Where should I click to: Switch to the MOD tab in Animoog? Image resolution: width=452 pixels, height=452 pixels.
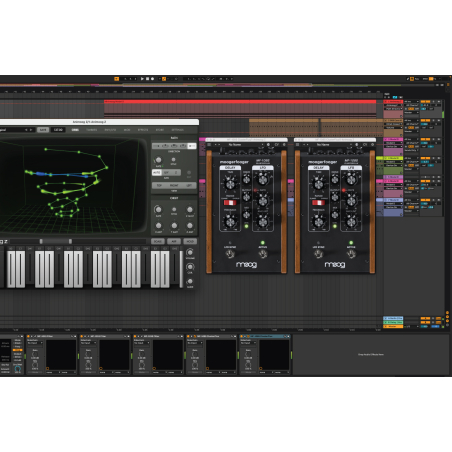pos(127,130)
